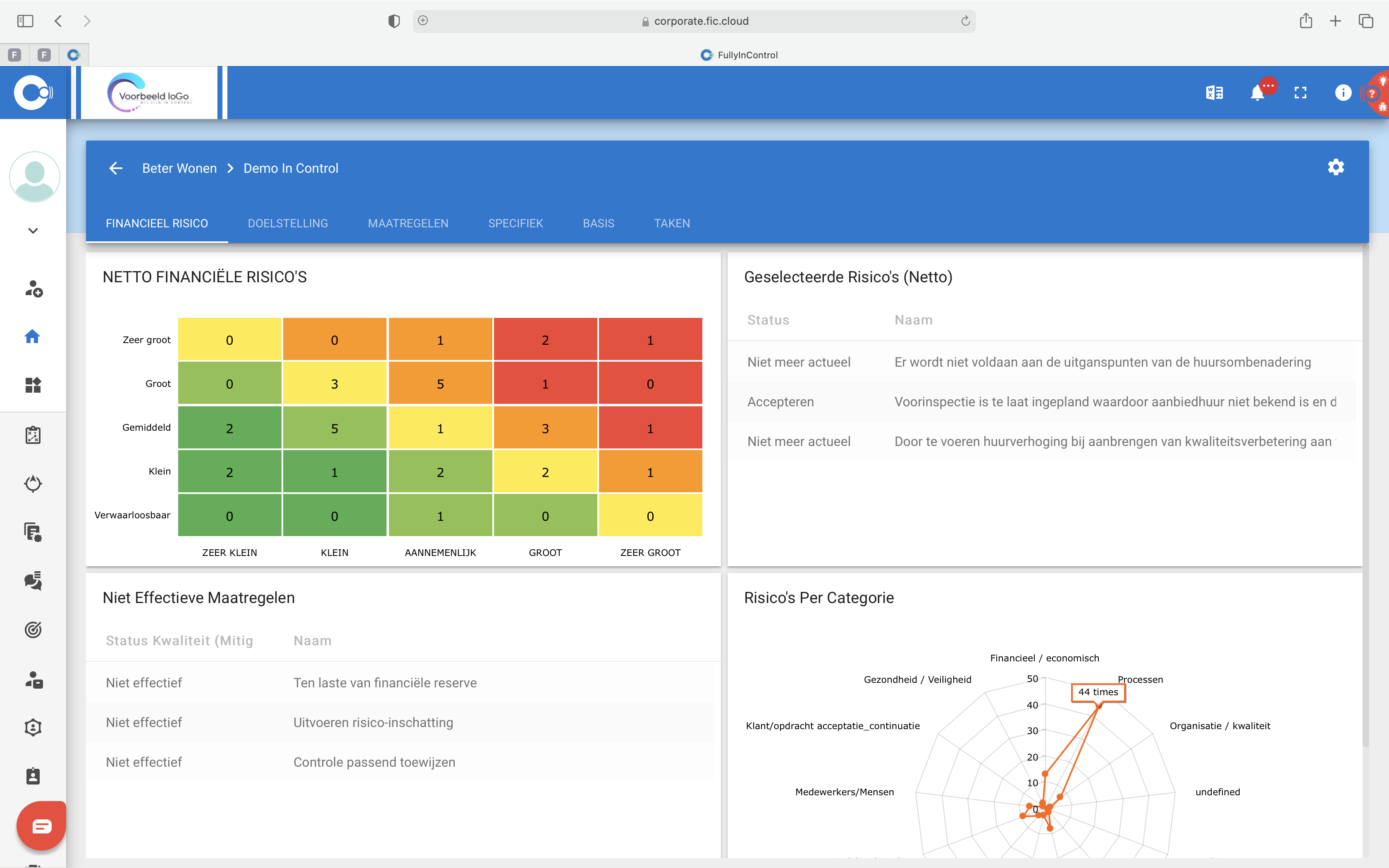Switch to the MAATREGELEN tab
Image resolution: width=1389 pixels, height=868 pixels.
coord(408,223)
